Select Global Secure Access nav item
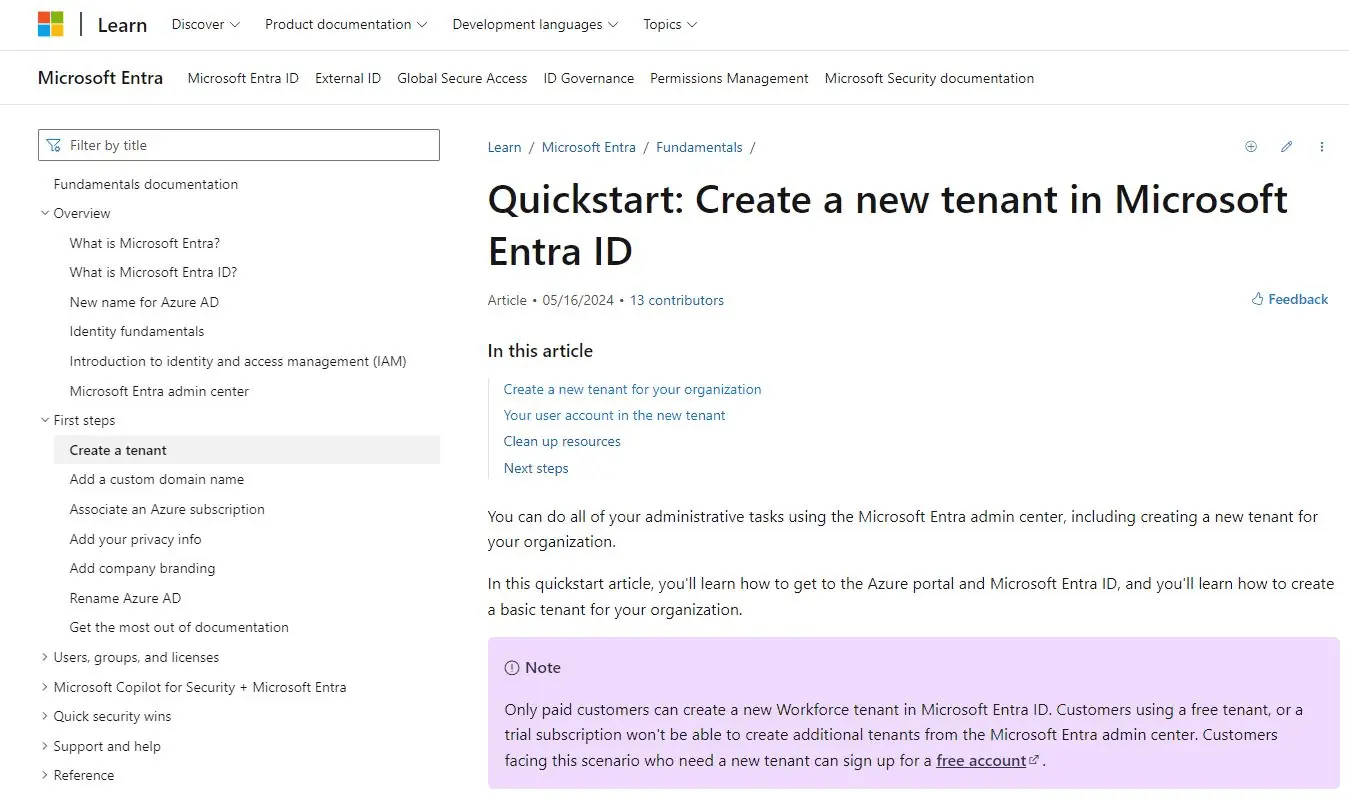 tap(462, 78)
